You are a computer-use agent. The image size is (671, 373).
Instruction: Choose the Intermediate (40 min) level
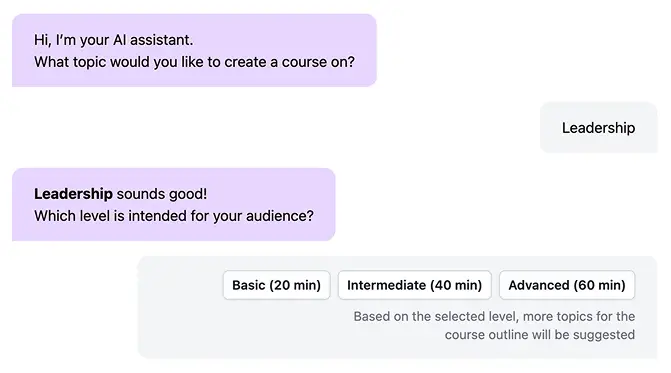(x=414, y=285)
